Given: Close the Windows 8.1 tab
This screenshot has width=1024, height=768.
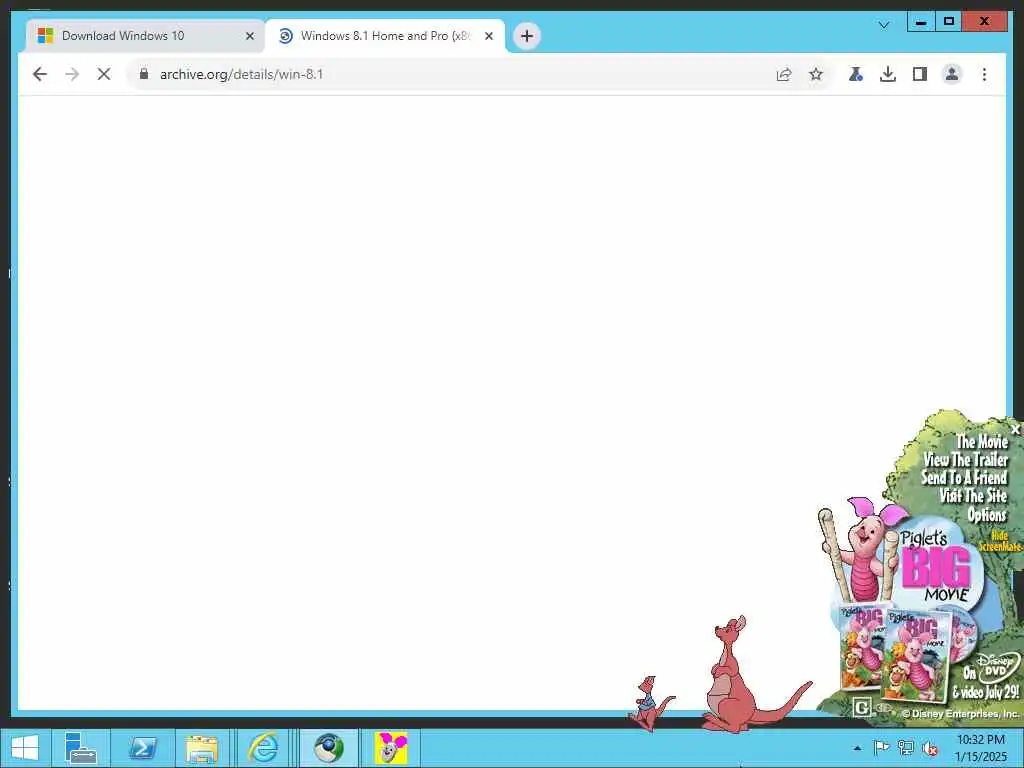Looking at the screenshot, I should (488, 36).
